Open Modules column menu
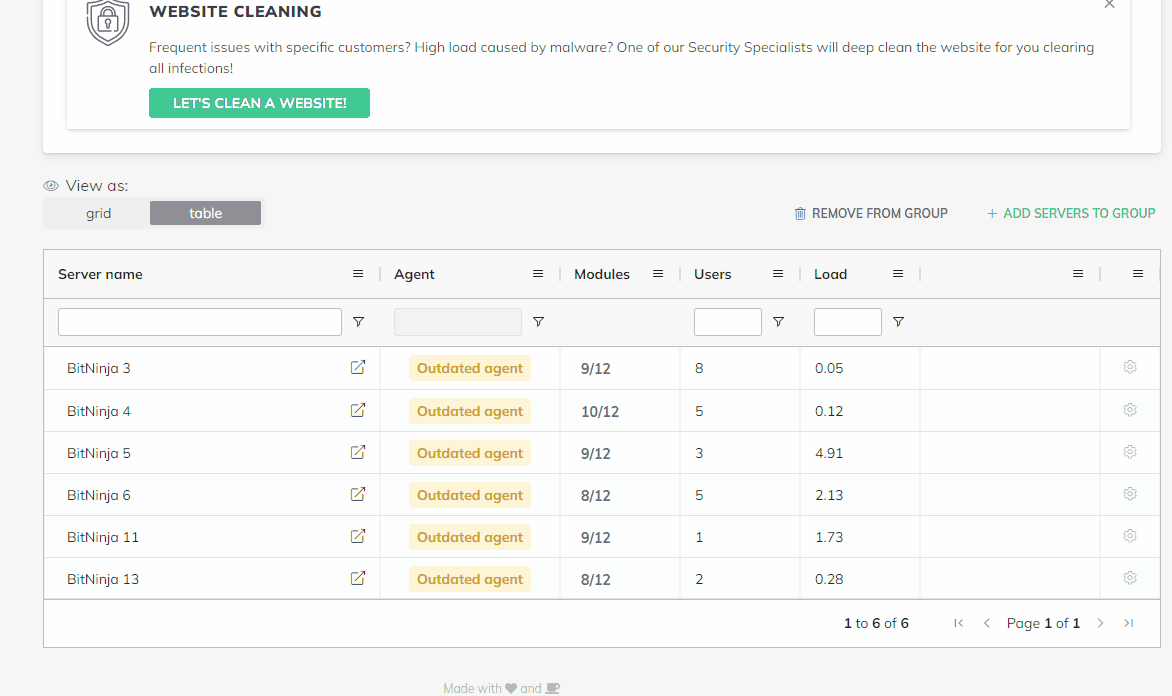The width and height of the screenshot is (1172, 696). tap(658, 274)
